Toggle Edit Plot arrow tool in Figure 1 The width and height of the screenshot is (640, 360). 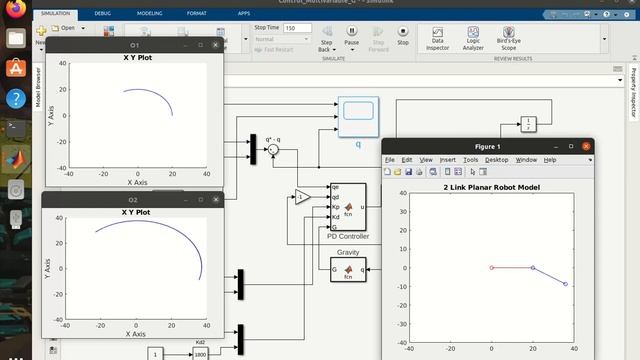(473, 172)
